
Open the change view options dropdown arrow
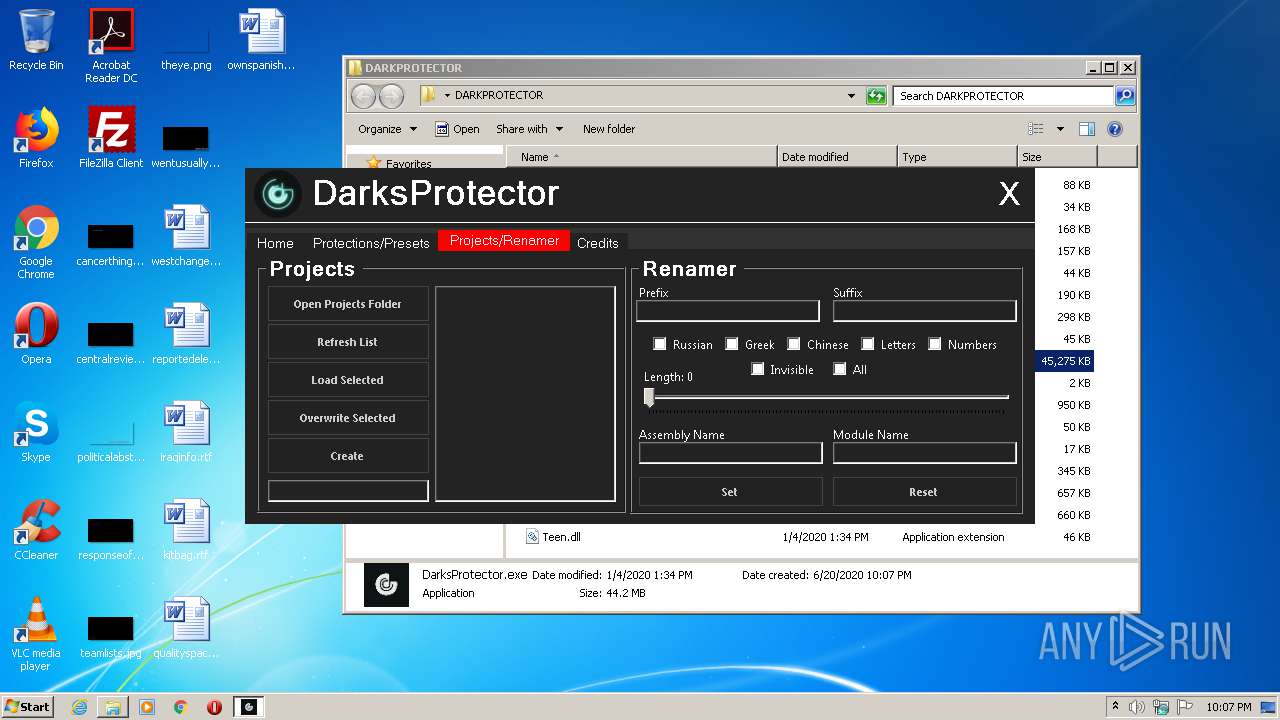point(1059,129)
